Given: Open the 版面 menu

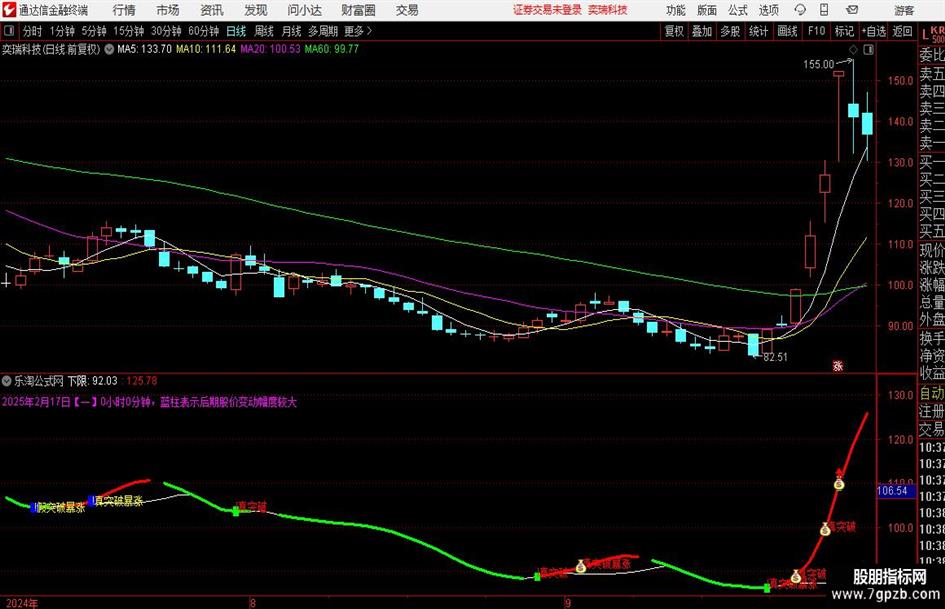Looking at the screenshot, I should [x=707, y=10].
